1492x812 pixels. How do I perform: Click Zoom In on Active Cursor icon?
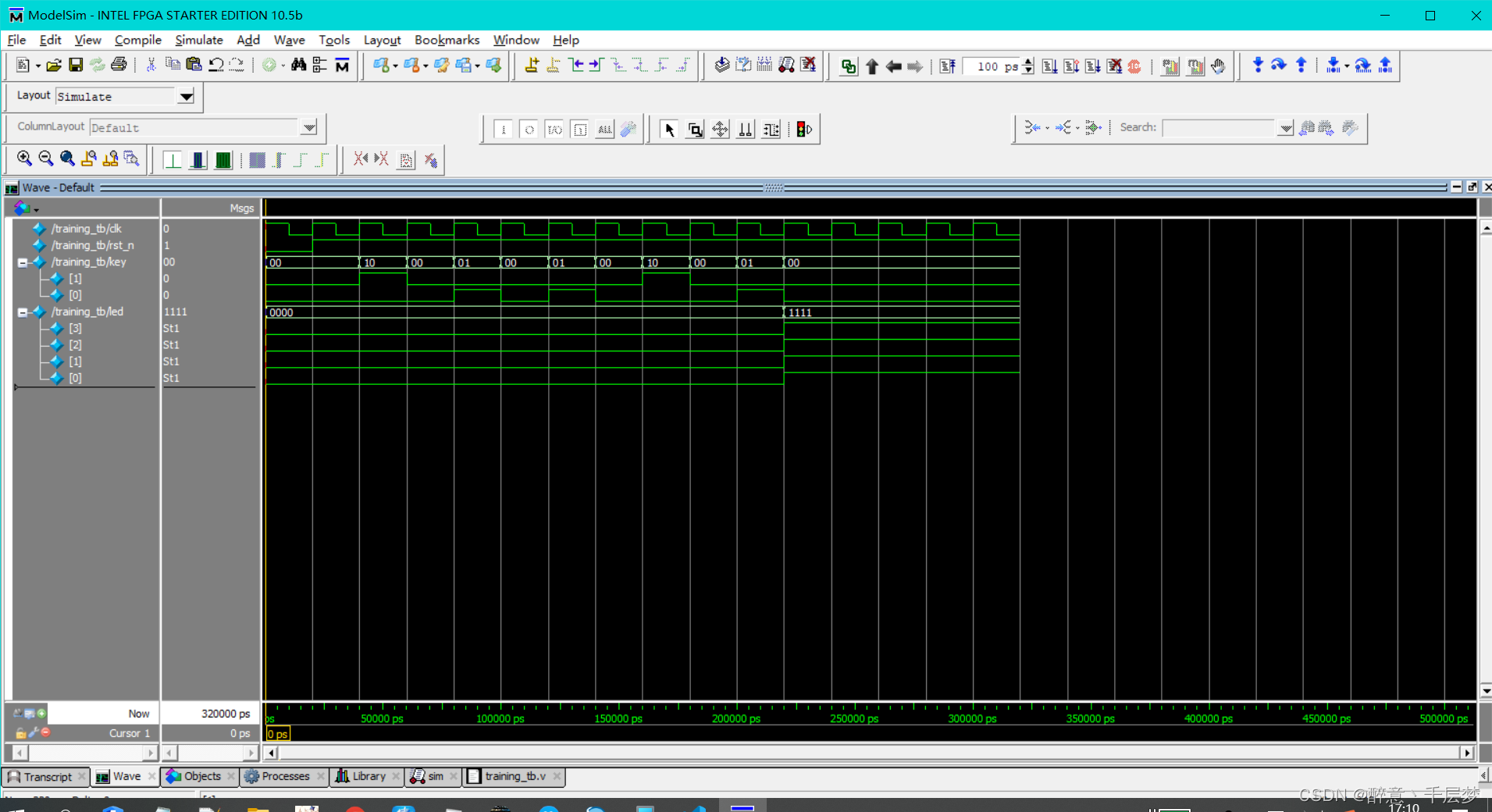(x=89, y=159)
